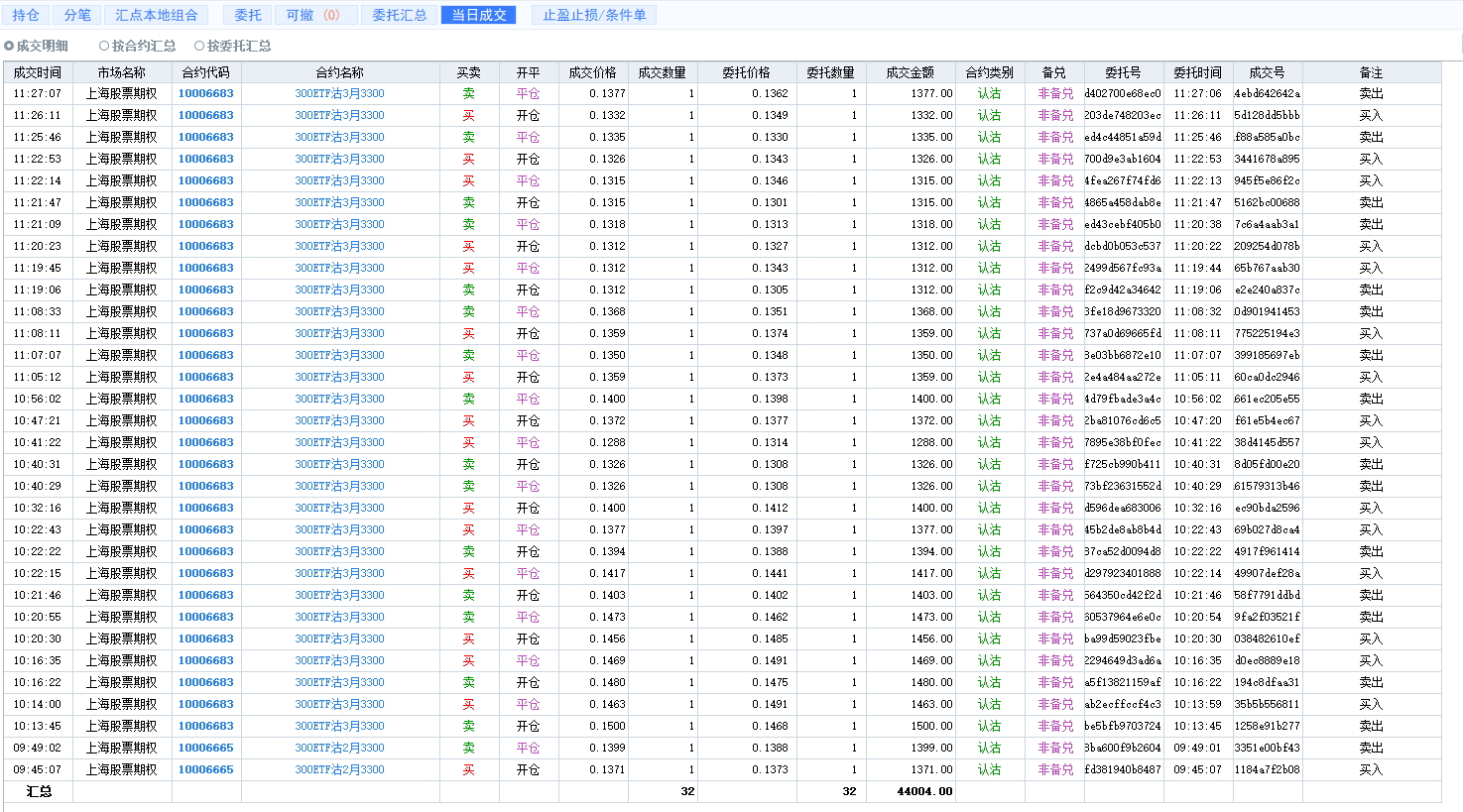Click the 成交数量 column header
Screen dimensions: 1463x812
[663, 72]
